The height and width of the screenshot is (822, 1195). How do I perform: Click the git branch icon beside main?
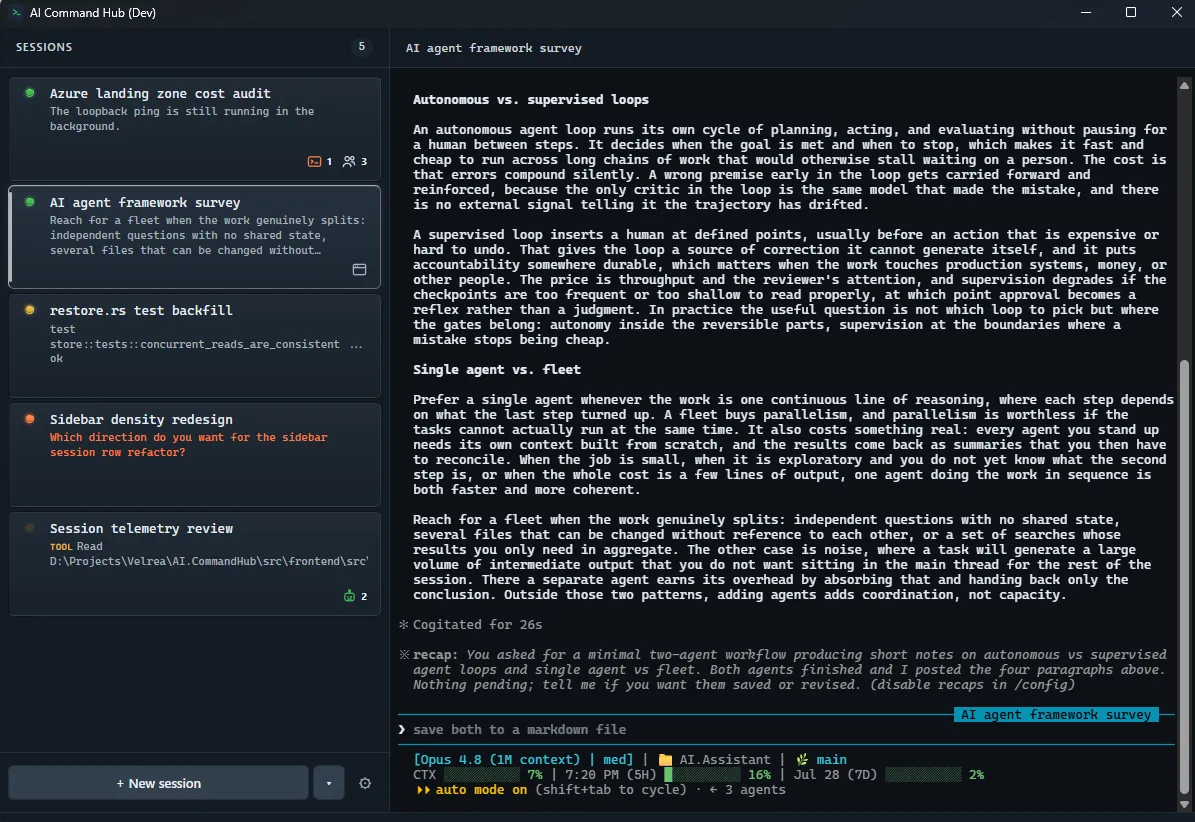coord(802,760)
